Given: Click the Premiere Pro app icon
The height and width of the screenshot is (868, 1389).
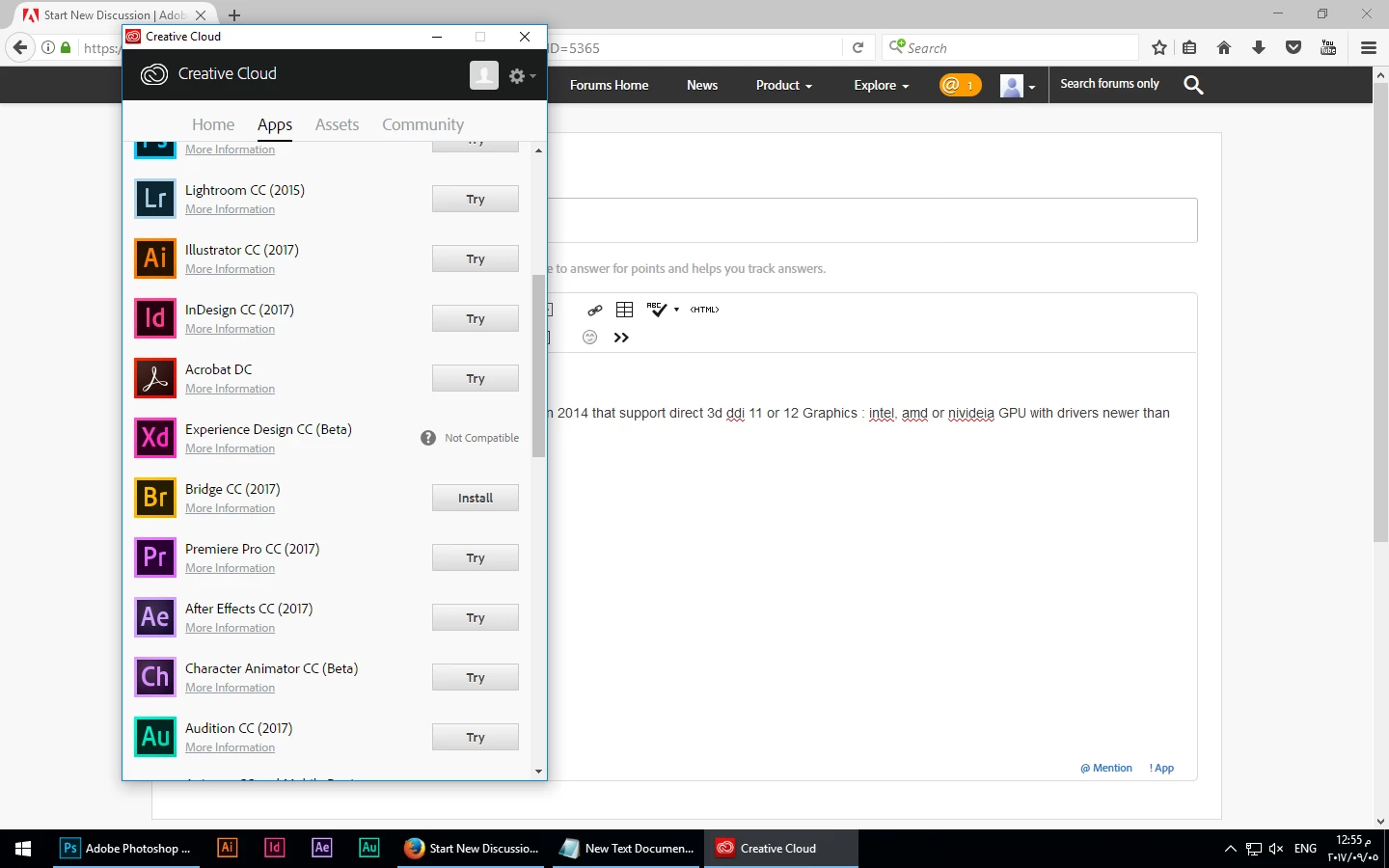Looking at the screenshot, I should pyautogui.click(x=155, y=557).
